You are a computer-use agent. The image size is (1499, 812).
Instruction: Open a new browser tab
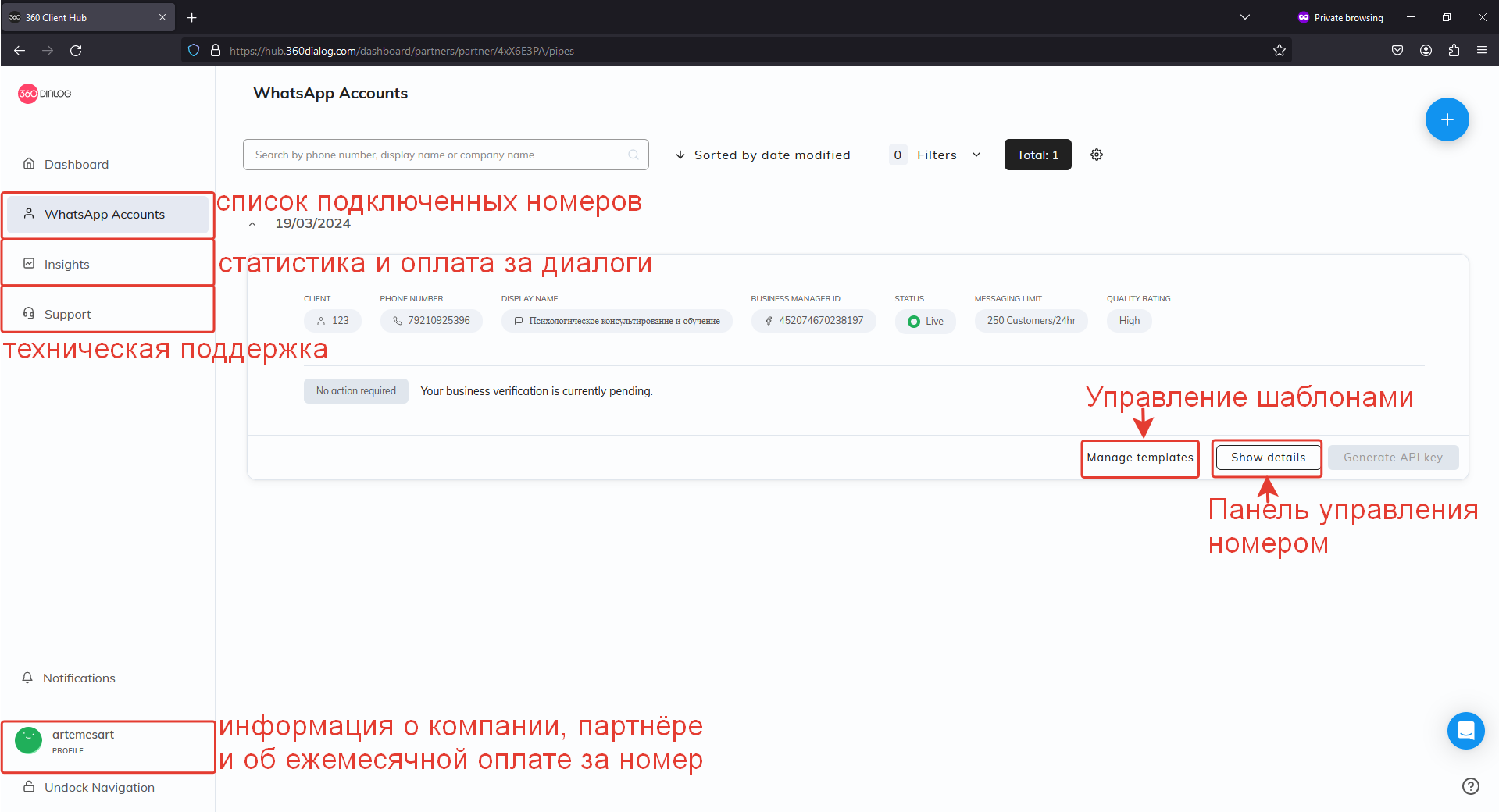191,17
